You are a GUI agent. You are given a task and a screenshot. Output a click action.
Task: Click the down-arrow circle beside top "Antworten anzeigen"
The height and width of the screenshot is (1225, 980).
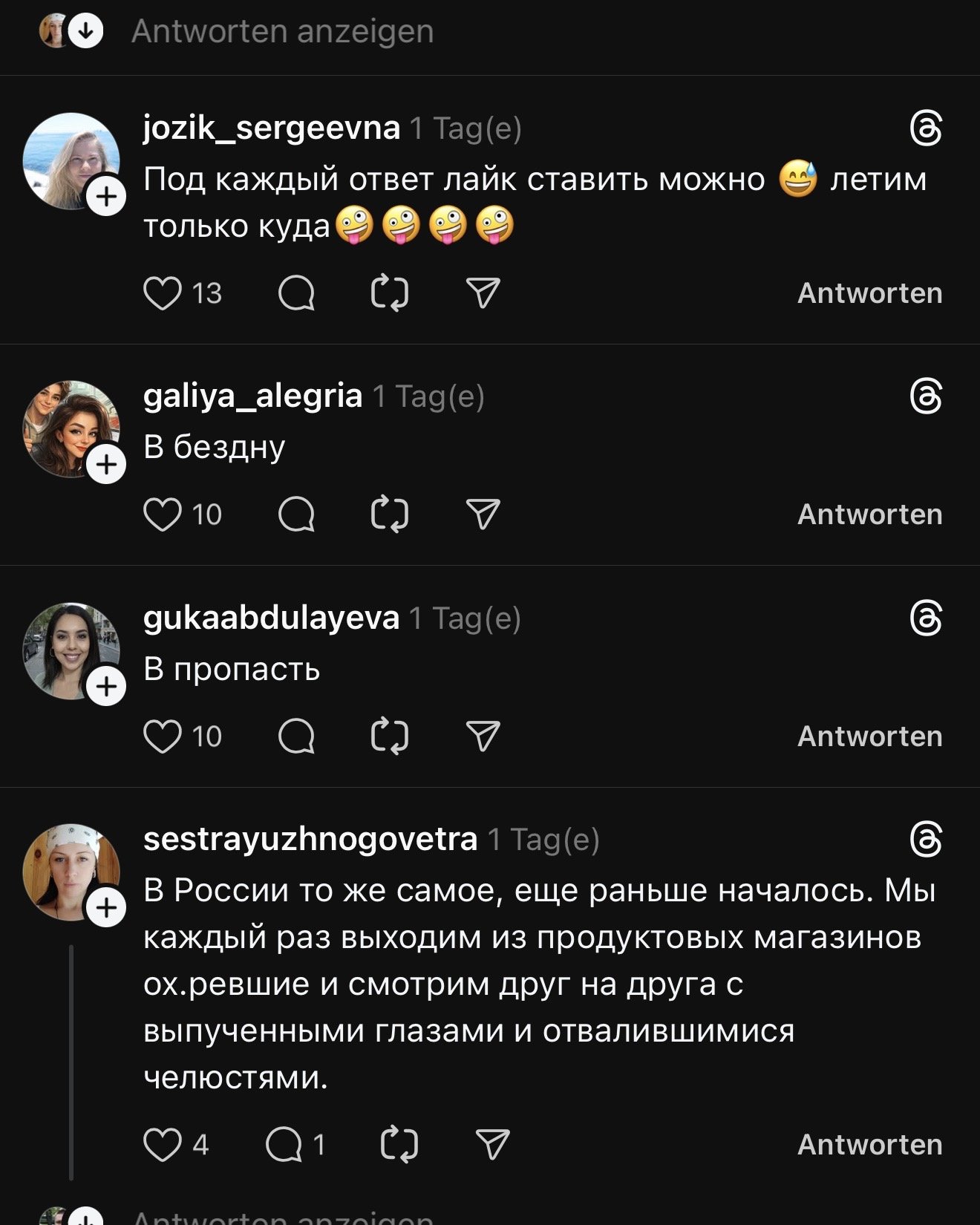click(86, 31)
